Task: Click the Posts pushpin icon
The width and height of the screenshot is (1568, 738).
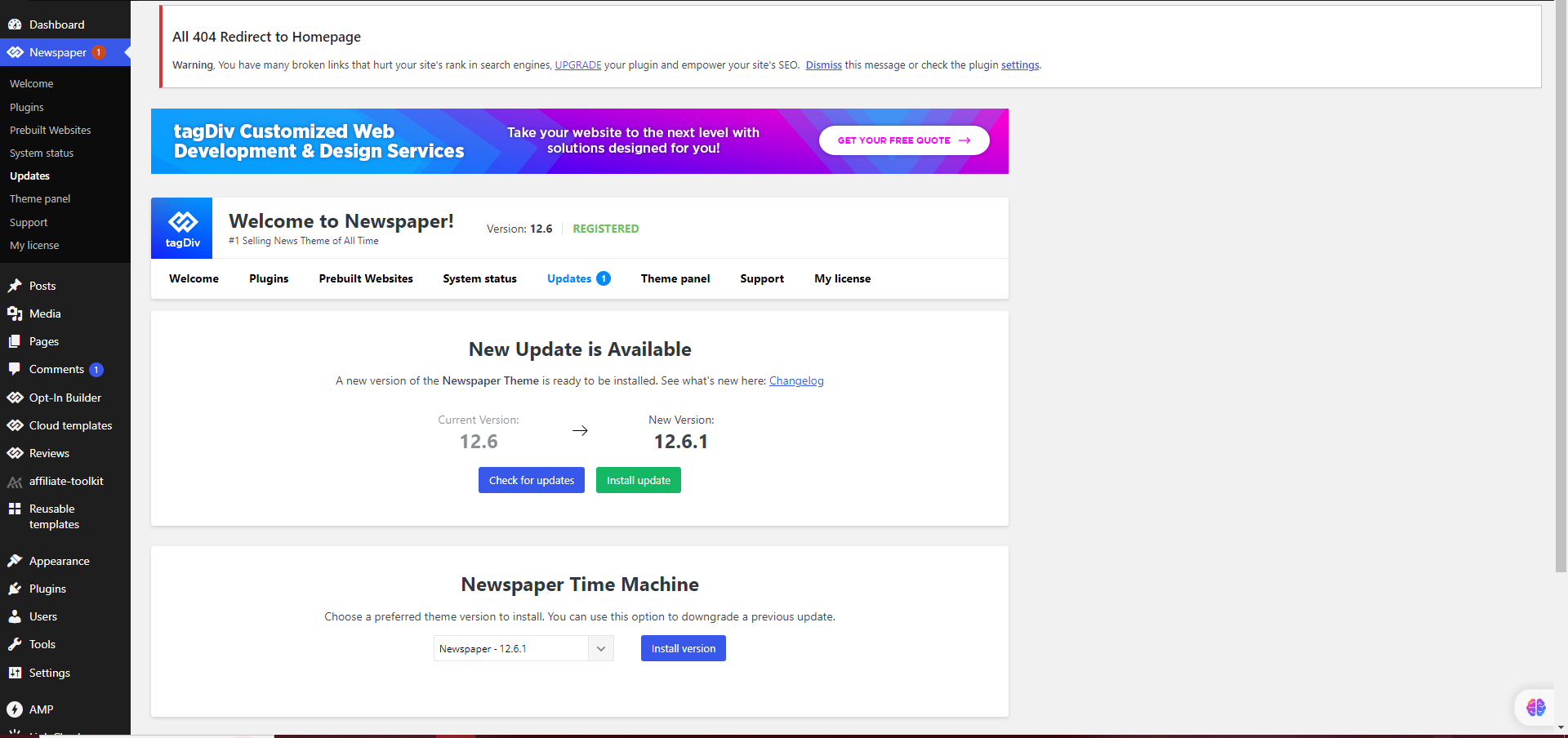Action: (15, 286)
